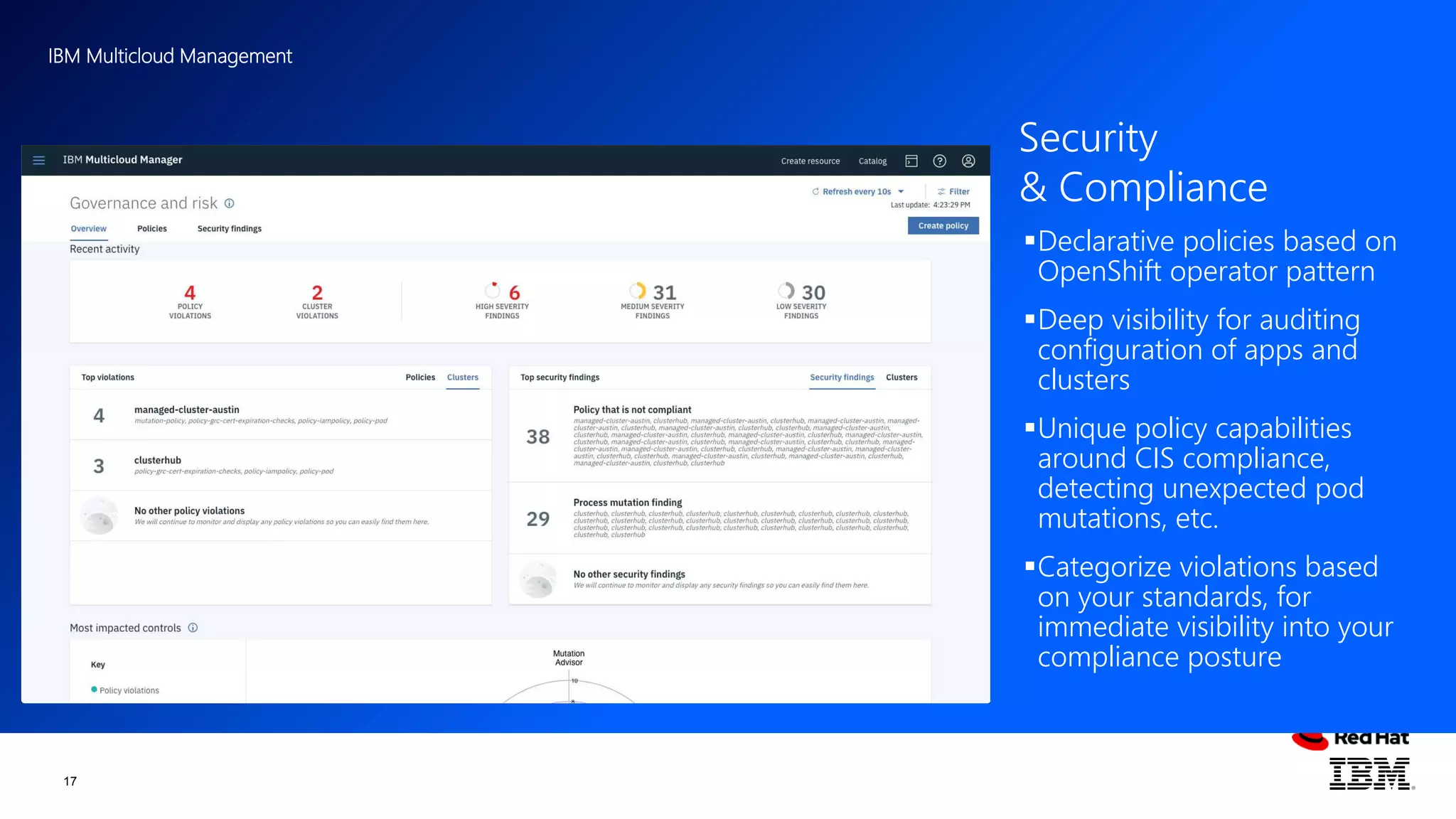Click Create resource in header
The width and height of the screenshot is (1456, 819).
tap(810, 161)
